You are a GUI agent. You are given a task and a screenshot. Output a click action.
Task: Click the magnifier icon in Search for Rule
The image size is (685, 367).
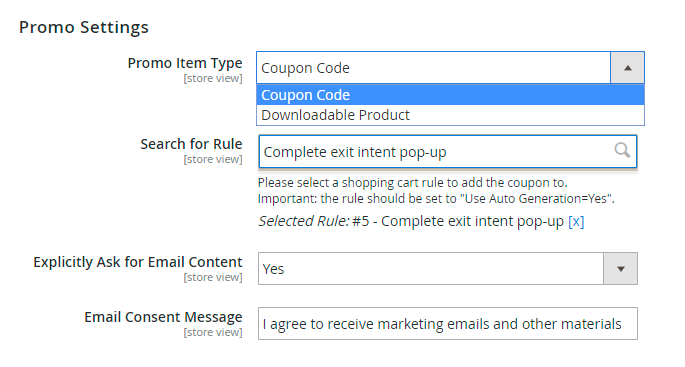622,150
